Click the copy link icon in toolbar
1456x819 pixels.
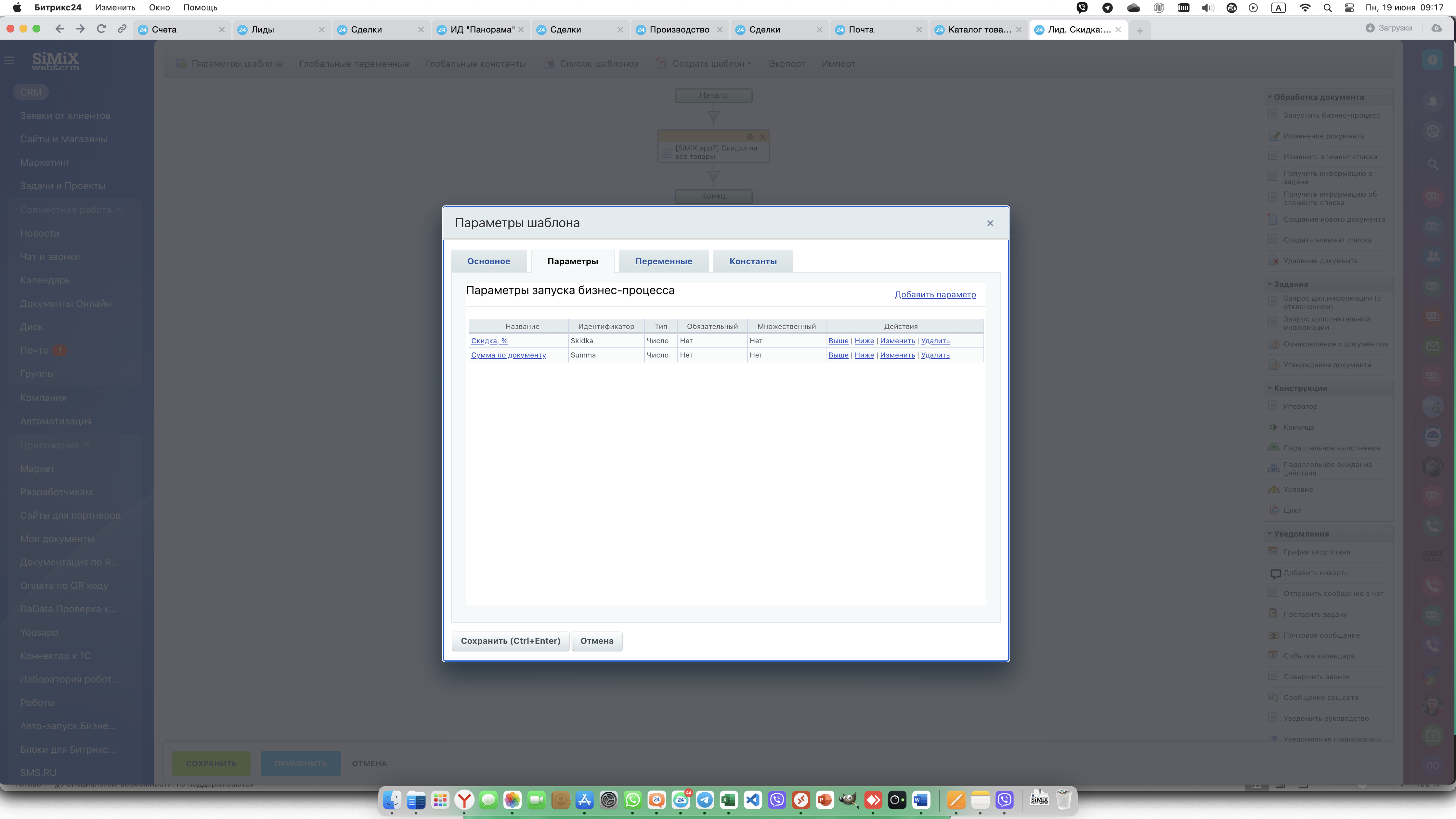[122, 29]
